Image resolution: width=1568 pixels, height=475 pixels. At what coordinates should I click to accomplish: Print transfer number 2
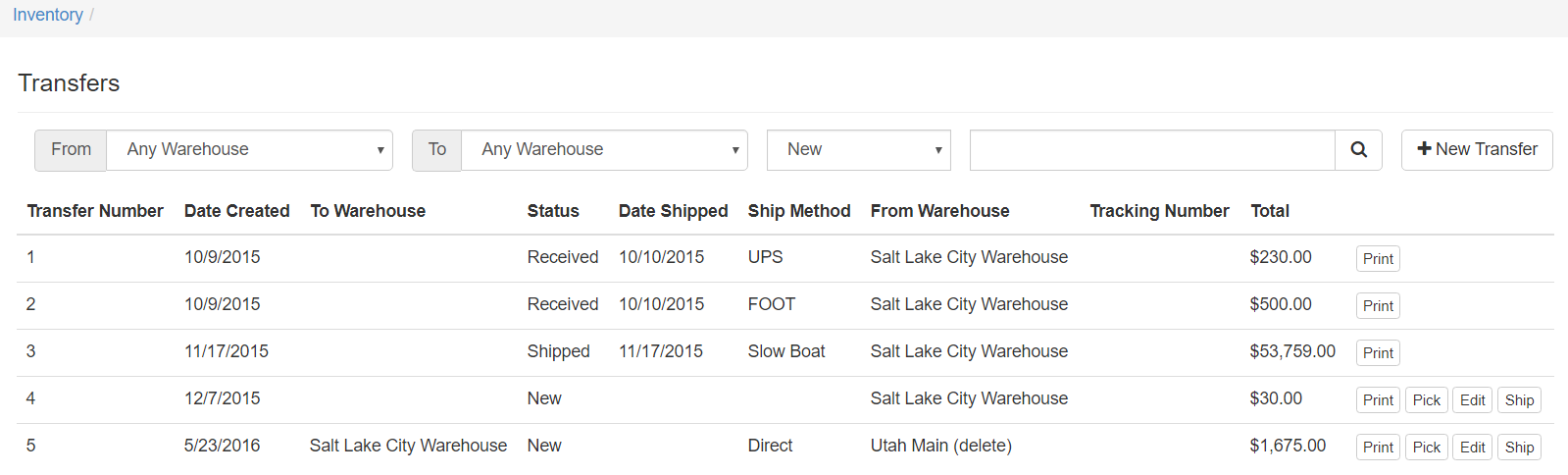click(x=1378, y=306)
